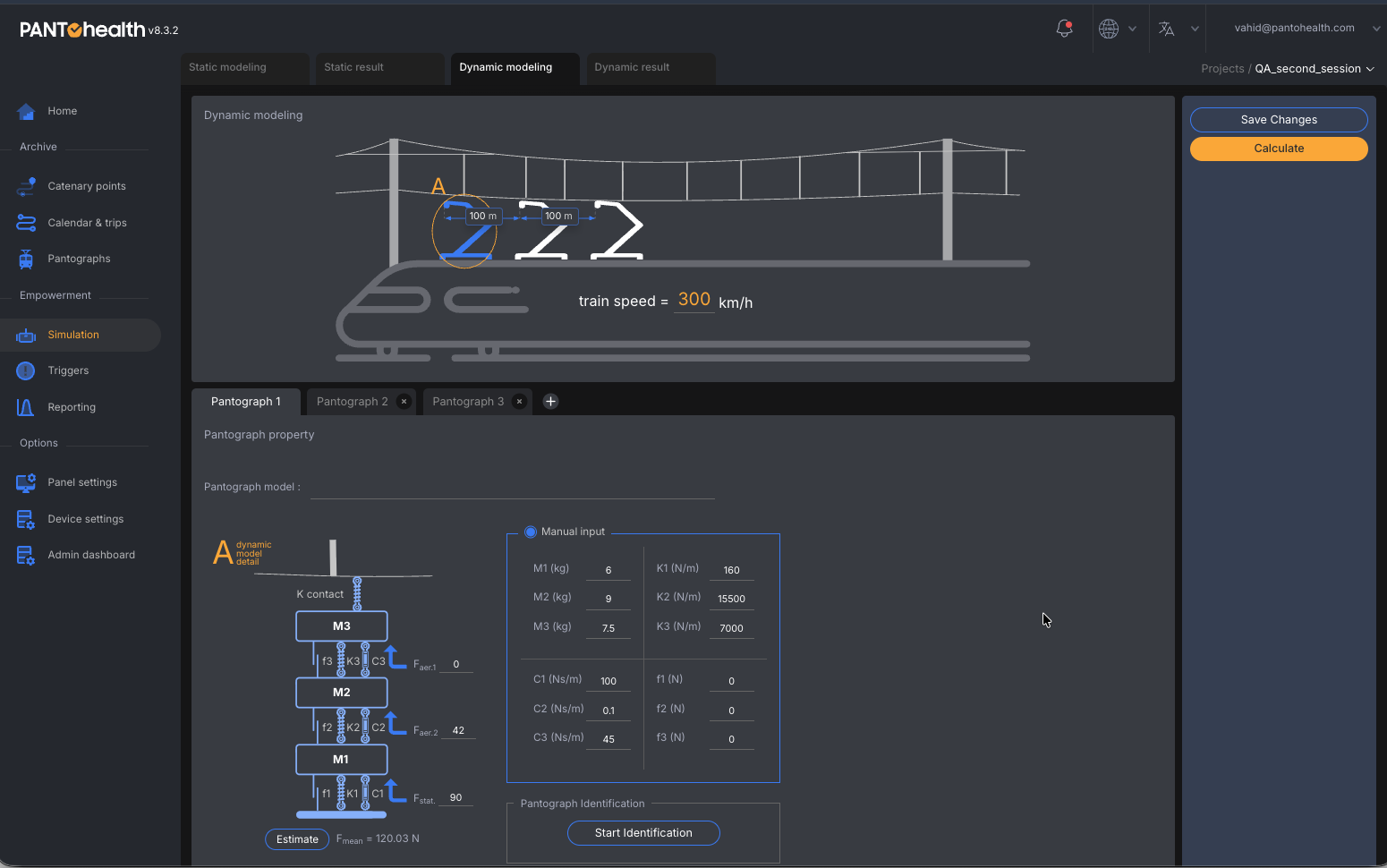Expand the globe dropdown arrow

click(1133, 29)
